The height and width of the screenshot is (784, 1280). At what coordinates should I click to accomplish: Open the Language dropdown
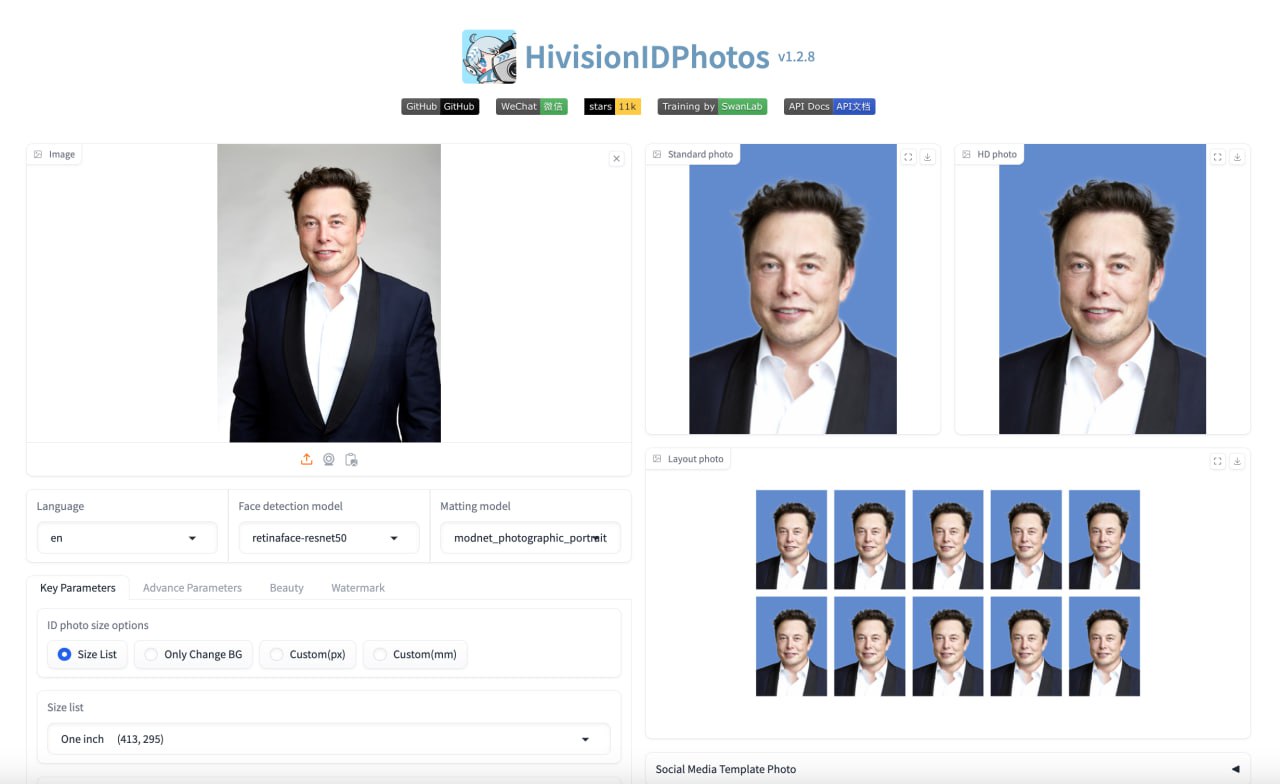coord(127,538)
